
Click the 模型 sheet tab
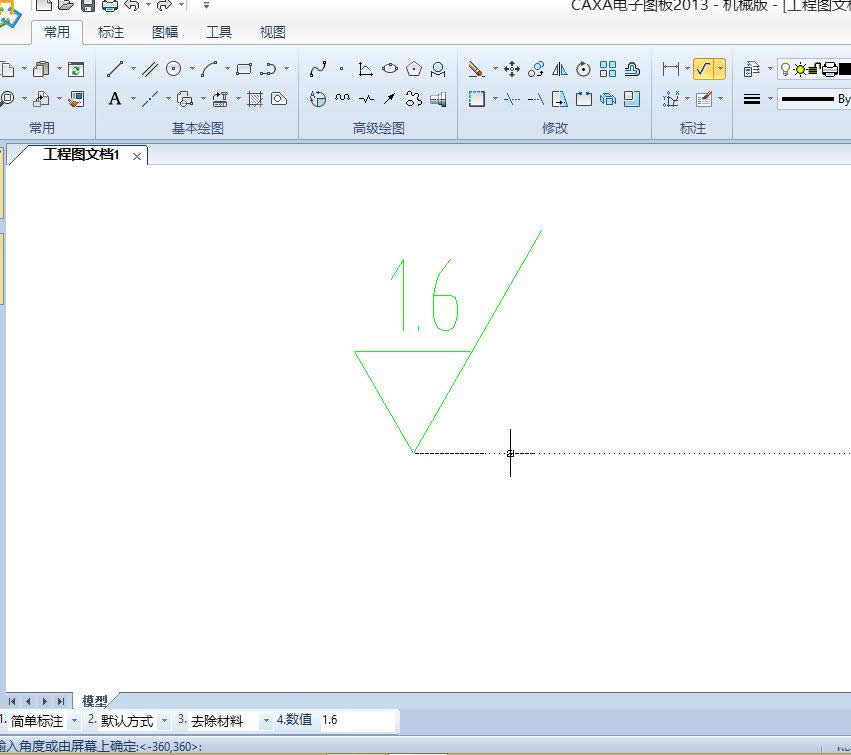(x=95, y=701)
